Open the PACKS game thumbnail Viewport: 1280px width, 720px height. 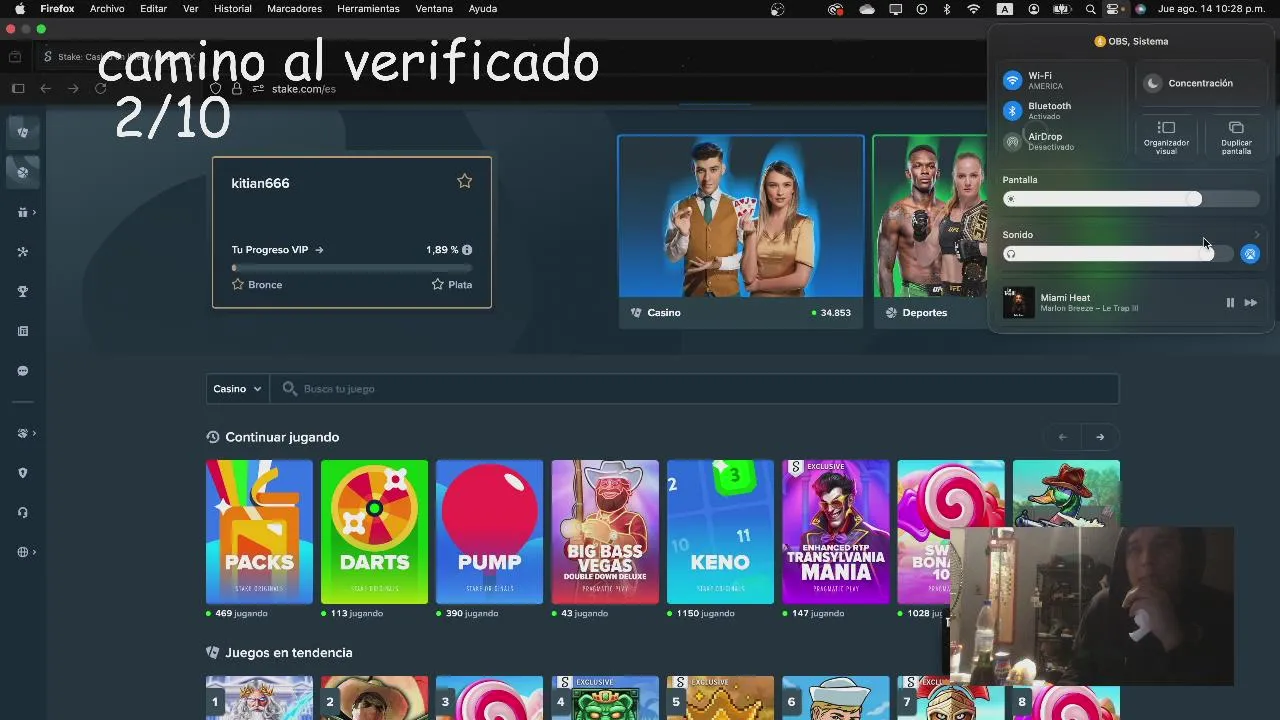259,532
